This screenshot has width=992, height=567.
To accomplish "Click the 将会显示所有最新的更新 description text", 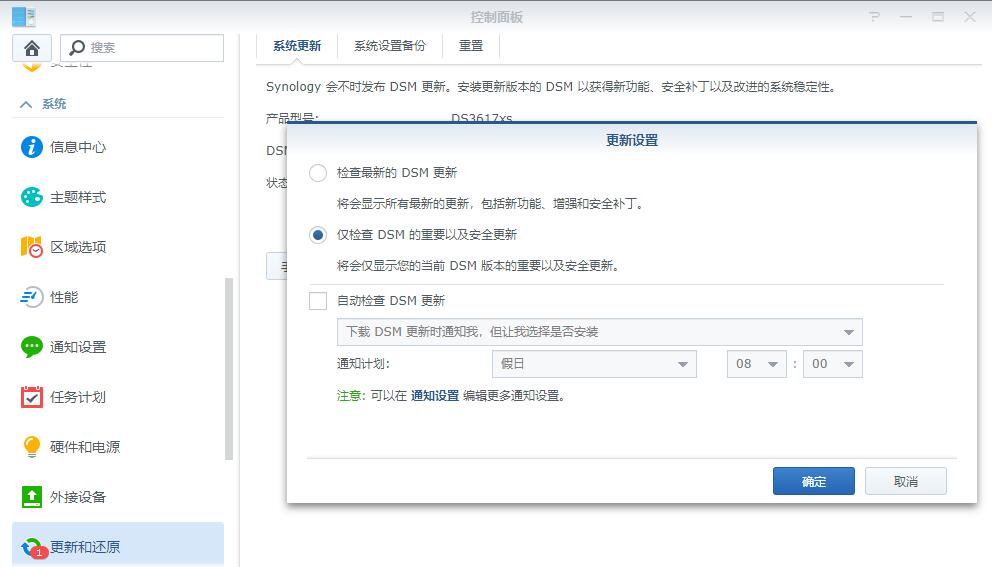I will click(x=490, y=204).
